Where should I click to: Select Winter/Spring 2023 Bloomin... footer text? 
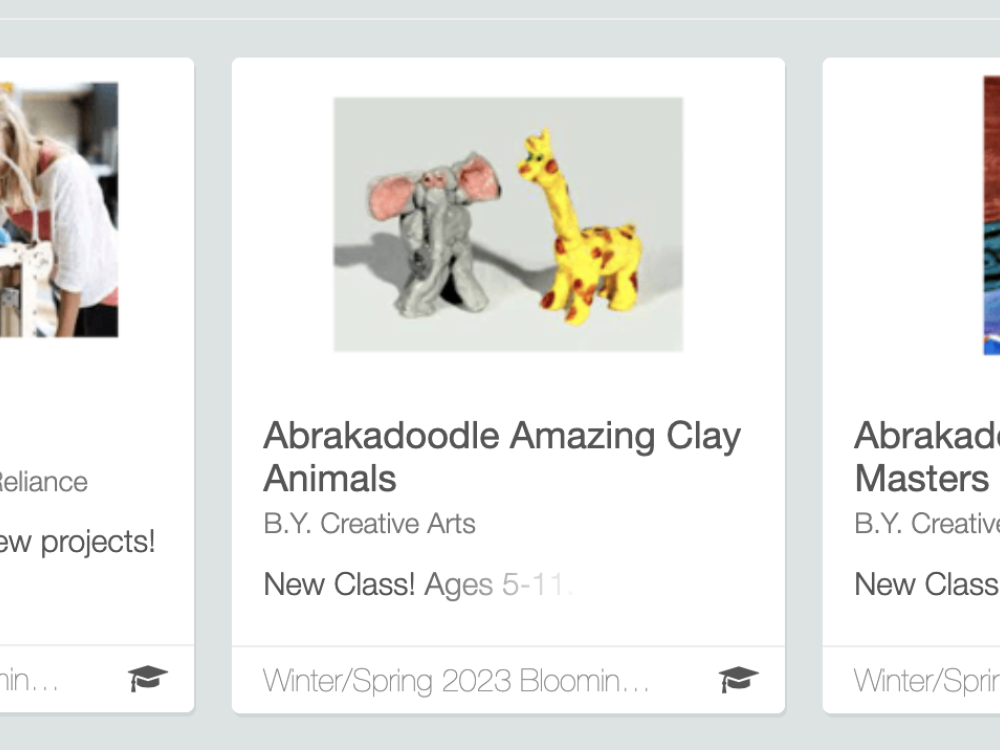[455, 680]
